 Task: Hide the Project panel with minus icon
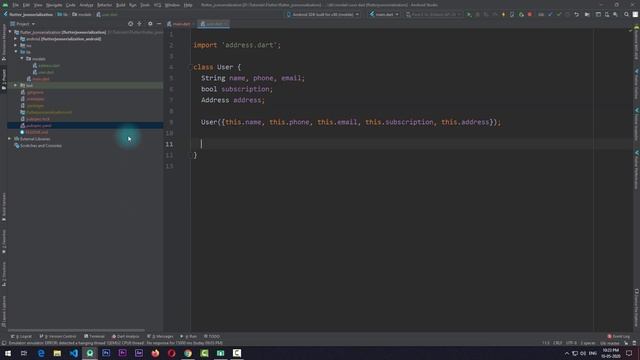click(x=159, y=24)
